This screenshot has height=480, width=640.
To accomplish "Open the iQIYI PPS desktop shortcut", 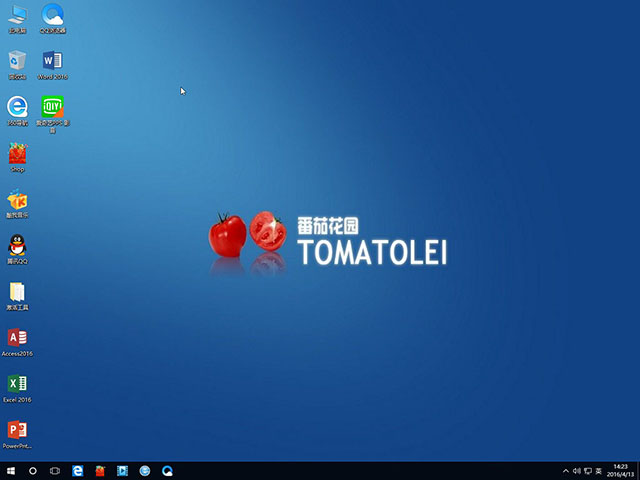I will pos(53,114).
